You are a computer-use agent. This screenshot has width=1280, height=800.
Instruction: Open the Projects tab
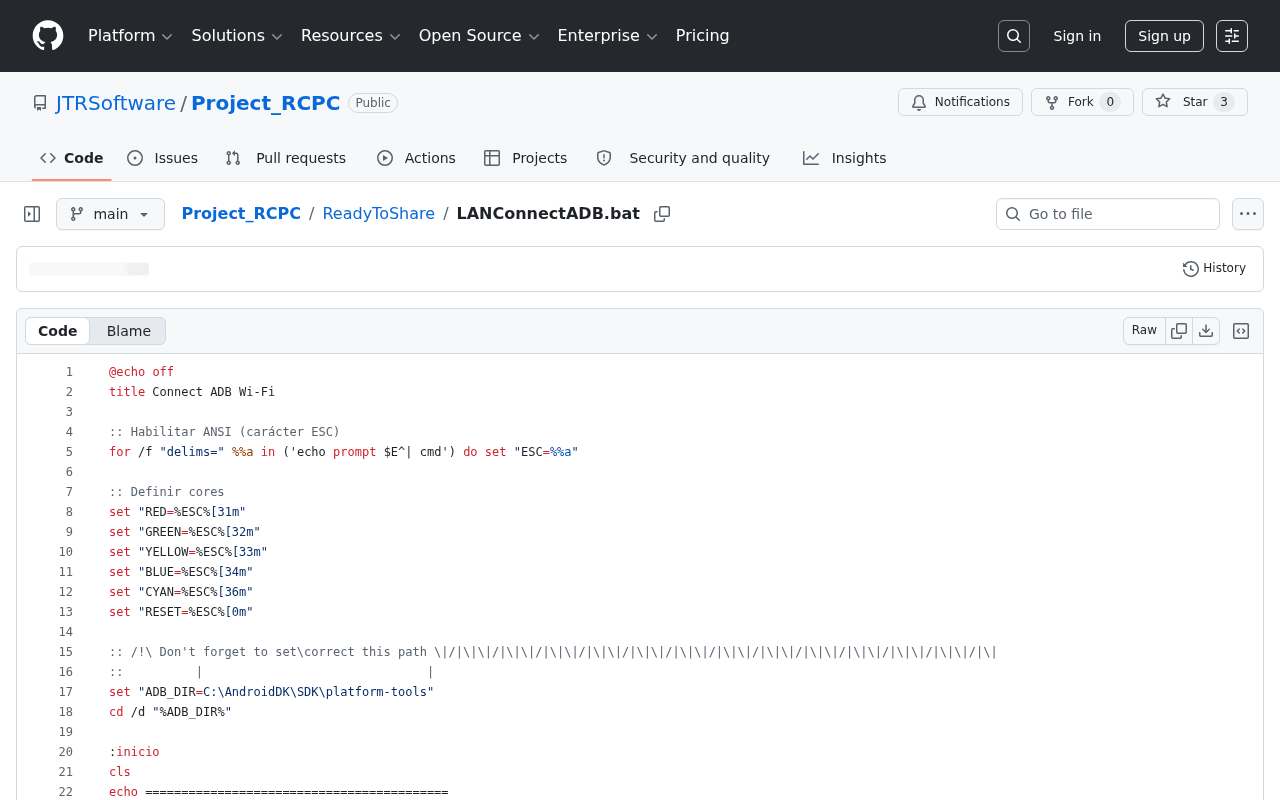(525, 158)
